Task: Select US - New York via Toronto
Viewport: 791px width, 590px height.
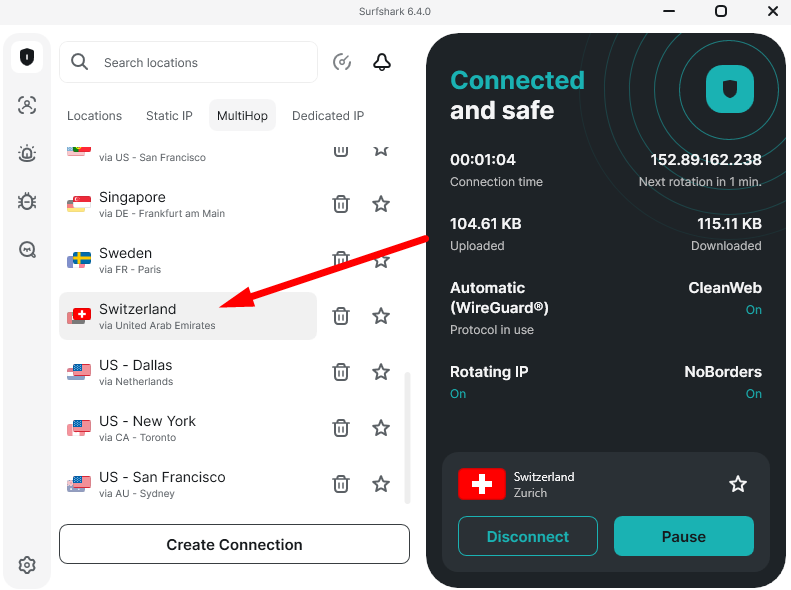Action: (x=188, y=428)
